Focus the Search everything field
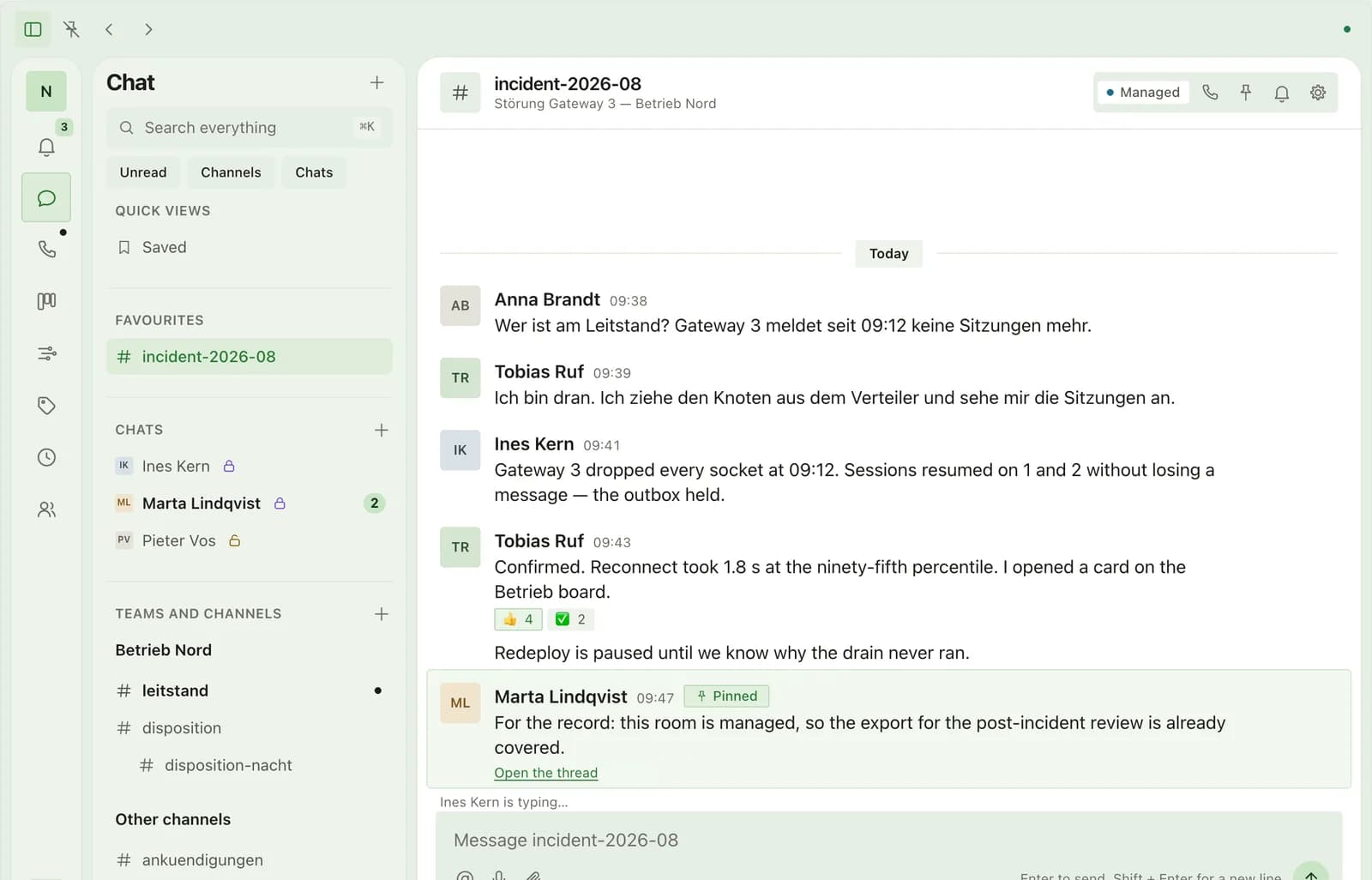This screenshot has height=880, width=1372. [250, 127]
